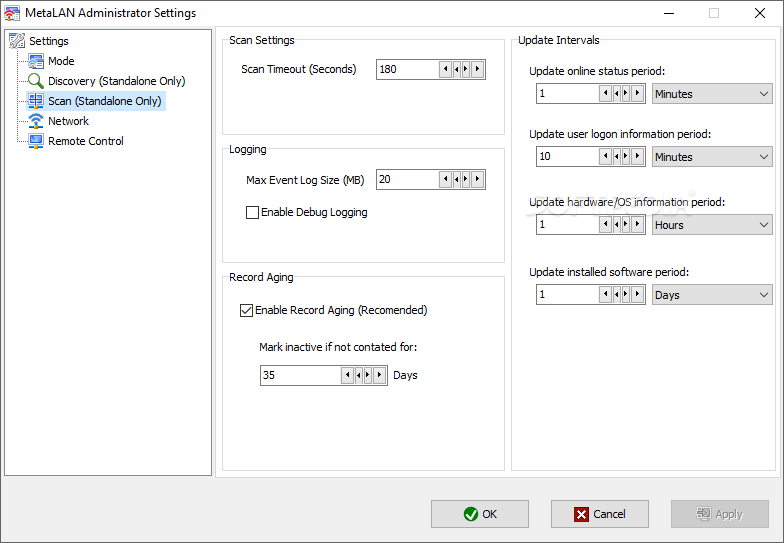The height and width of the screenshot is (543, 784).
Task: Increase online status period using outer right arrow
Action: coord(638,94)
